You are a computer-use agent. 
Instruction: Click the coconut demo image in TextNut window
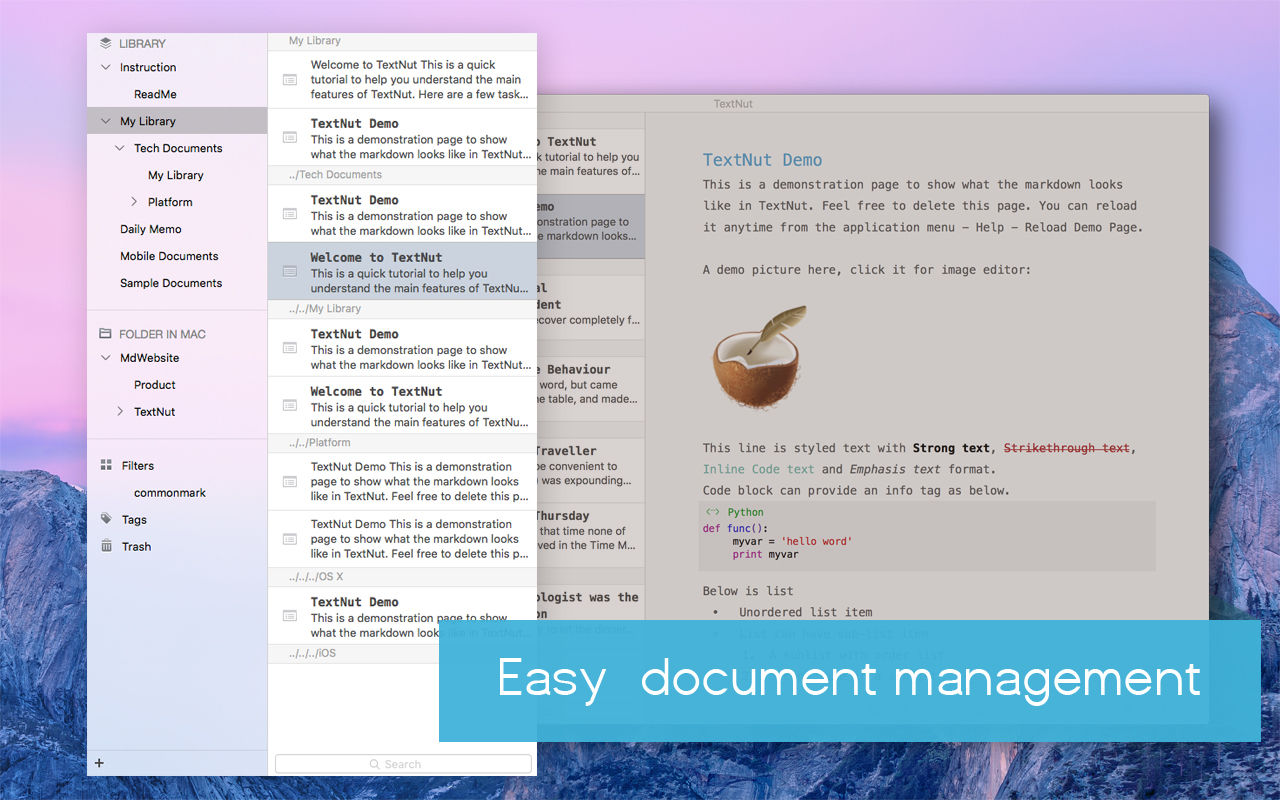pos(760,357)
